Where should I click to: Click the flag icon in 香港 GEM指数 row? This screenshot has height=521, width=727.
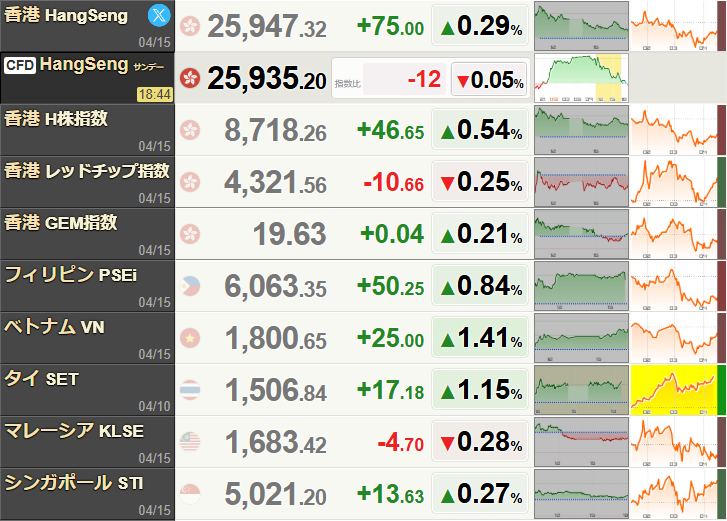click(x=190, y=234)
